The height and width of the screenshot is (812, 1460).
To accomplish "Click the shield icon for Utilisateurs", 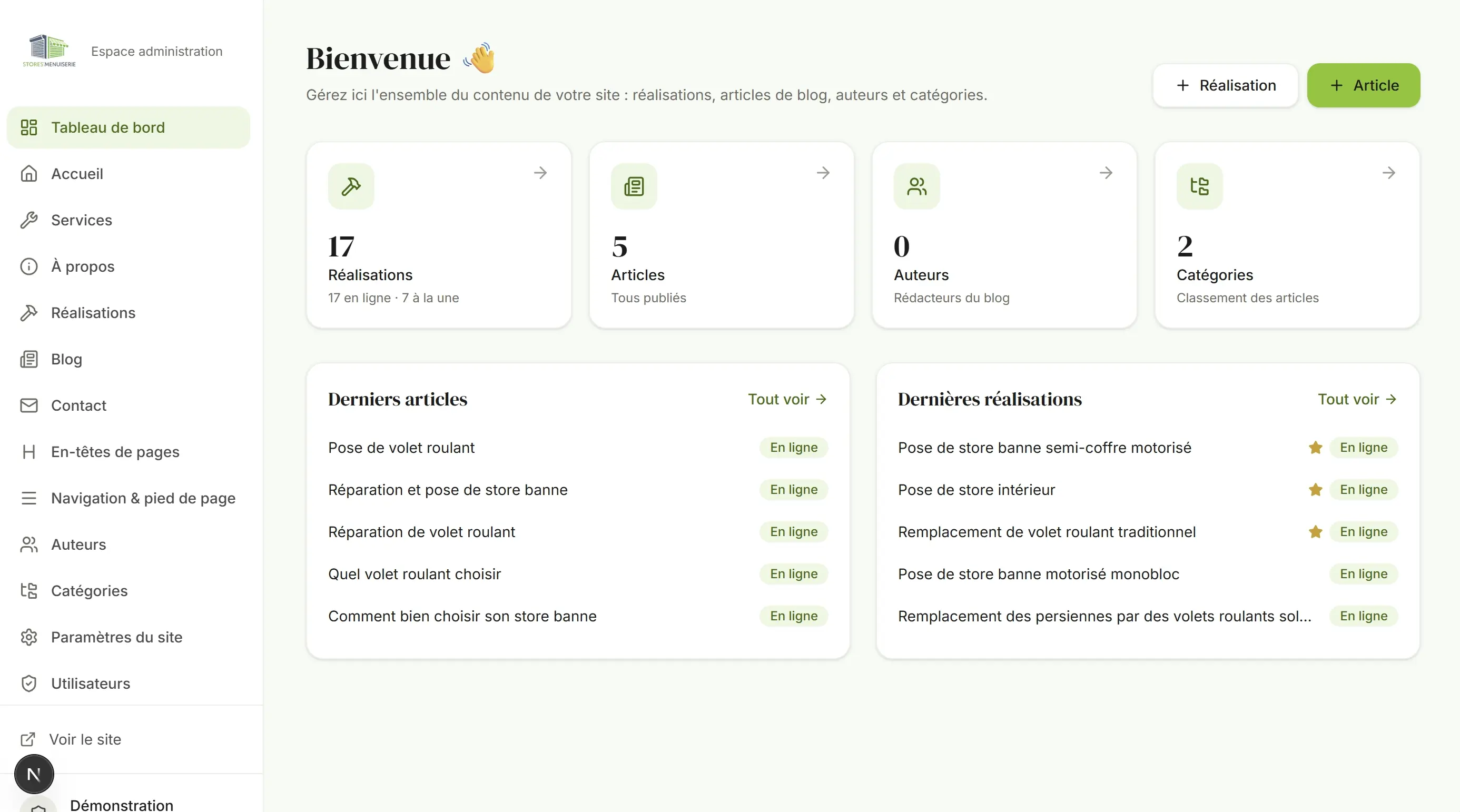I will pyautogui.click(x=29, y=684).
